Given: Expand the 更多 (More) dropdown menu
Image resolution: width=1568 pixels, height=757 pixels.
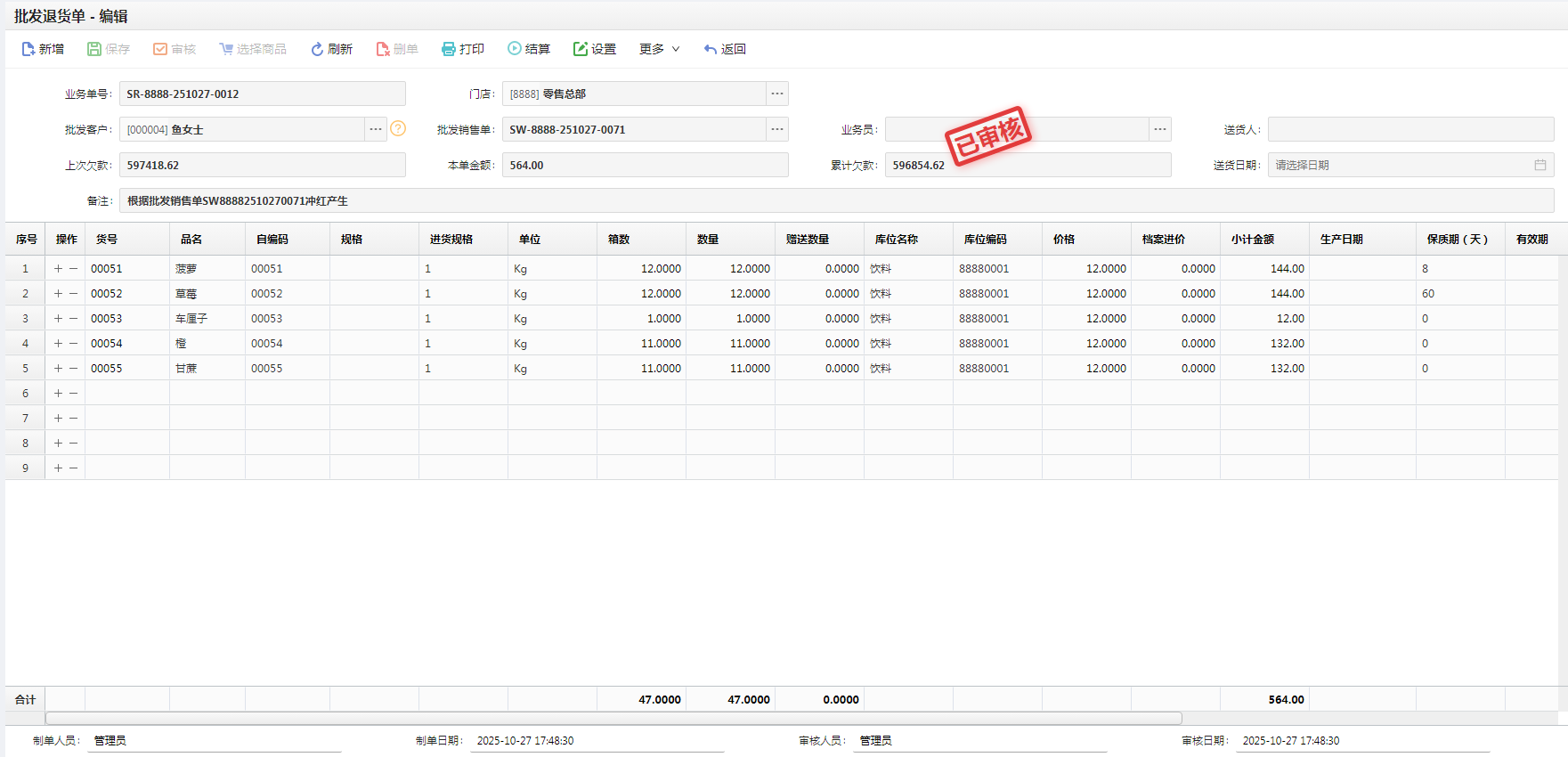Looking at the screenshot, I should (659, 49).
